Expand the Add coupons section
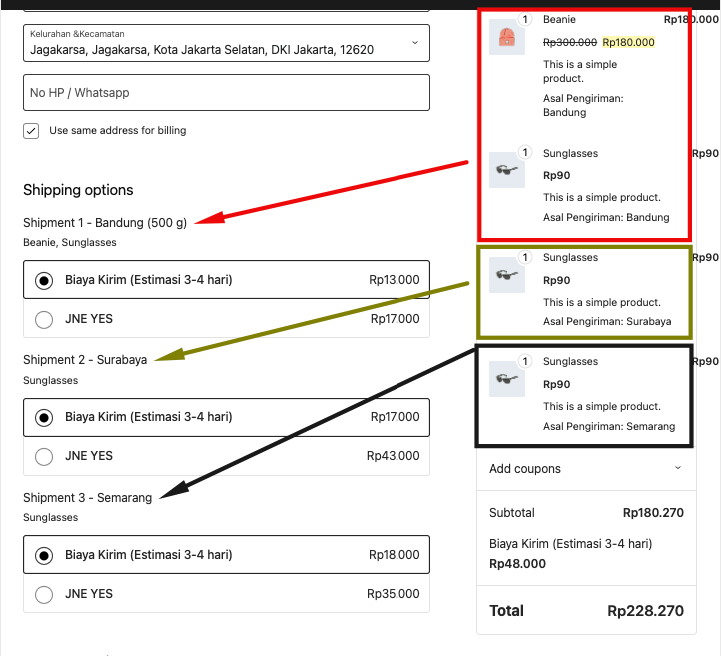 (526, 469)
